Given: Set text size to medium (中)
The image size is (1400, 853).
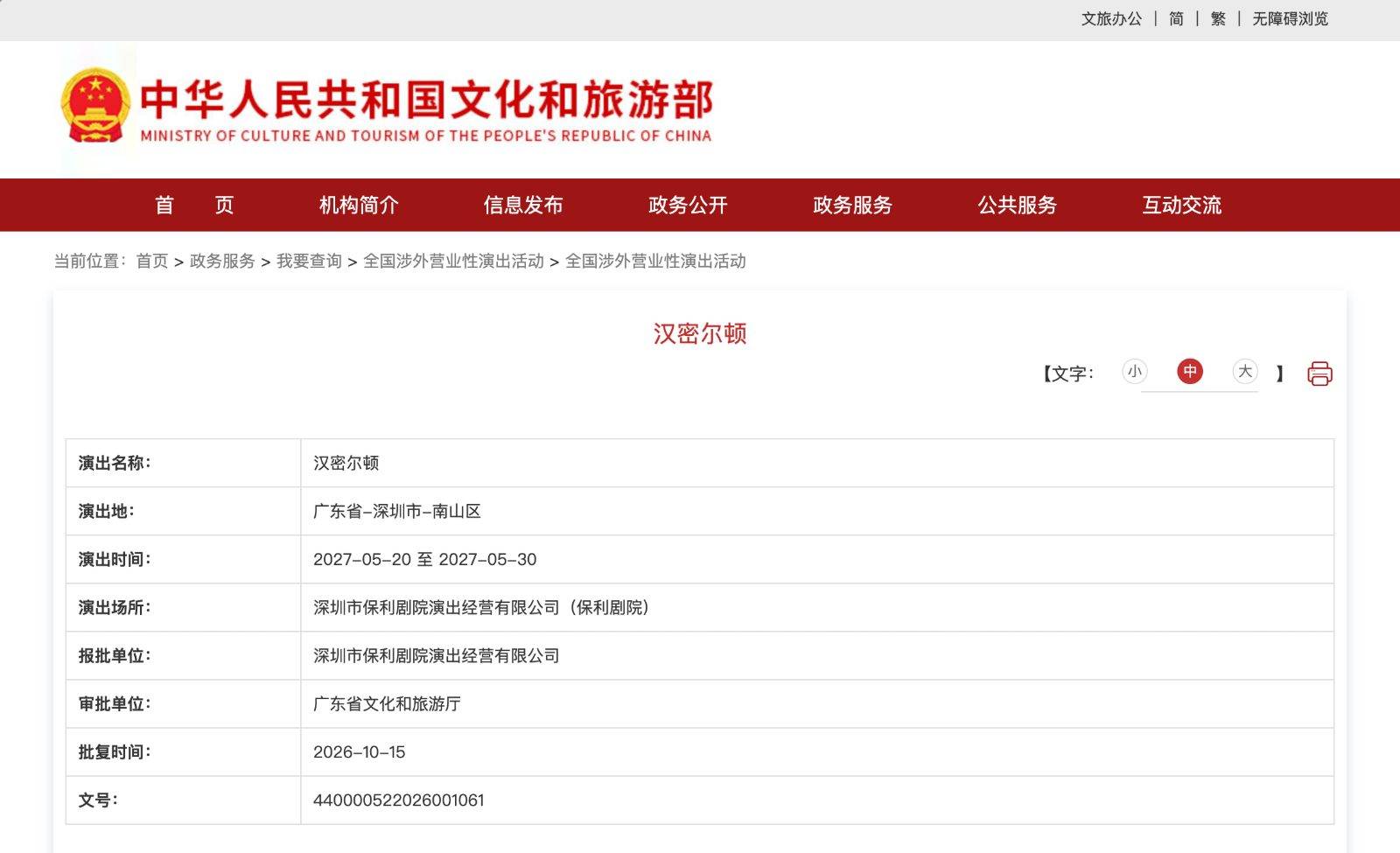Looking at the screenshot, I should [x=1190, y=371].
